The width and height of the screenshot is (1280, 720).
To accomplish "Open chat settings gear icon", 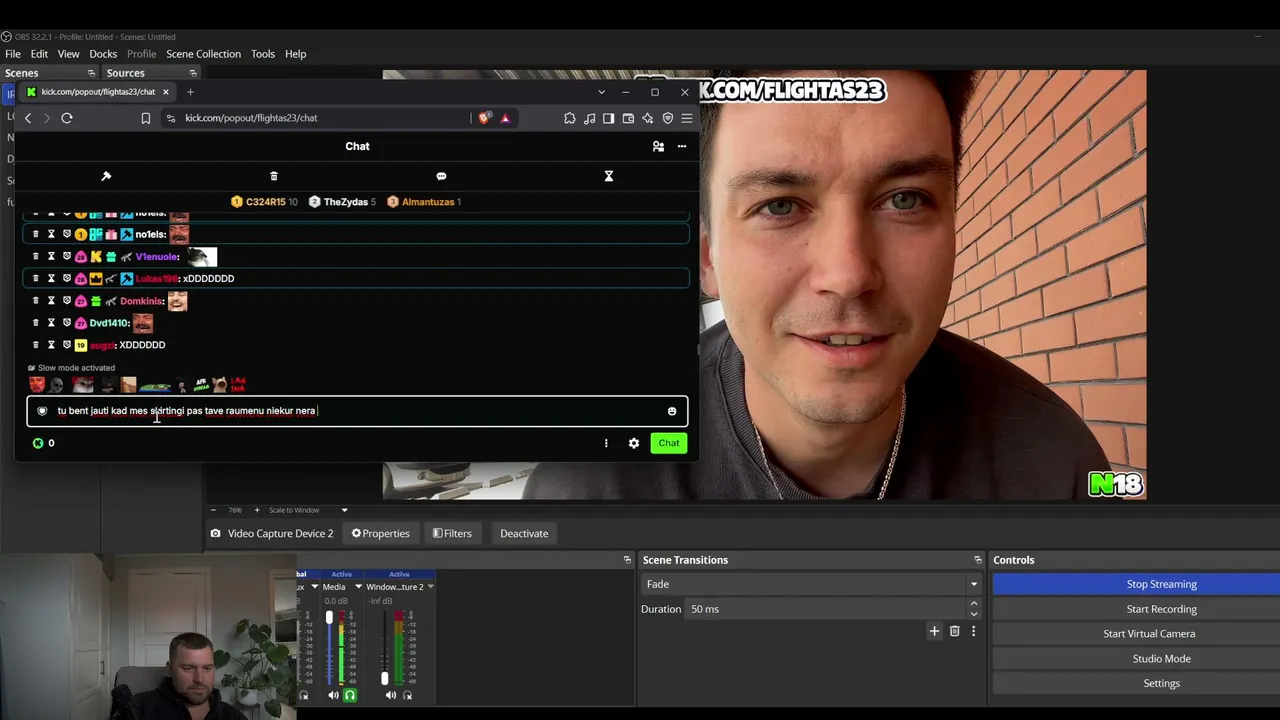I will tap(634, 443).
